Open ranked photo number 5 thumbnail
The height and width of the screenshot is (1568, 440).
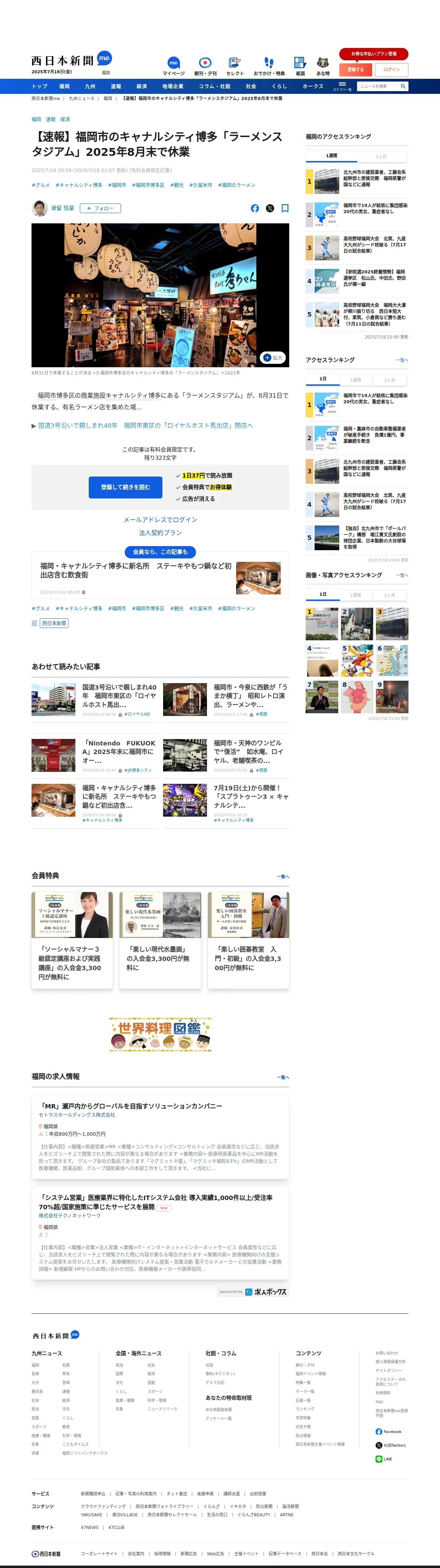[357, 661]
